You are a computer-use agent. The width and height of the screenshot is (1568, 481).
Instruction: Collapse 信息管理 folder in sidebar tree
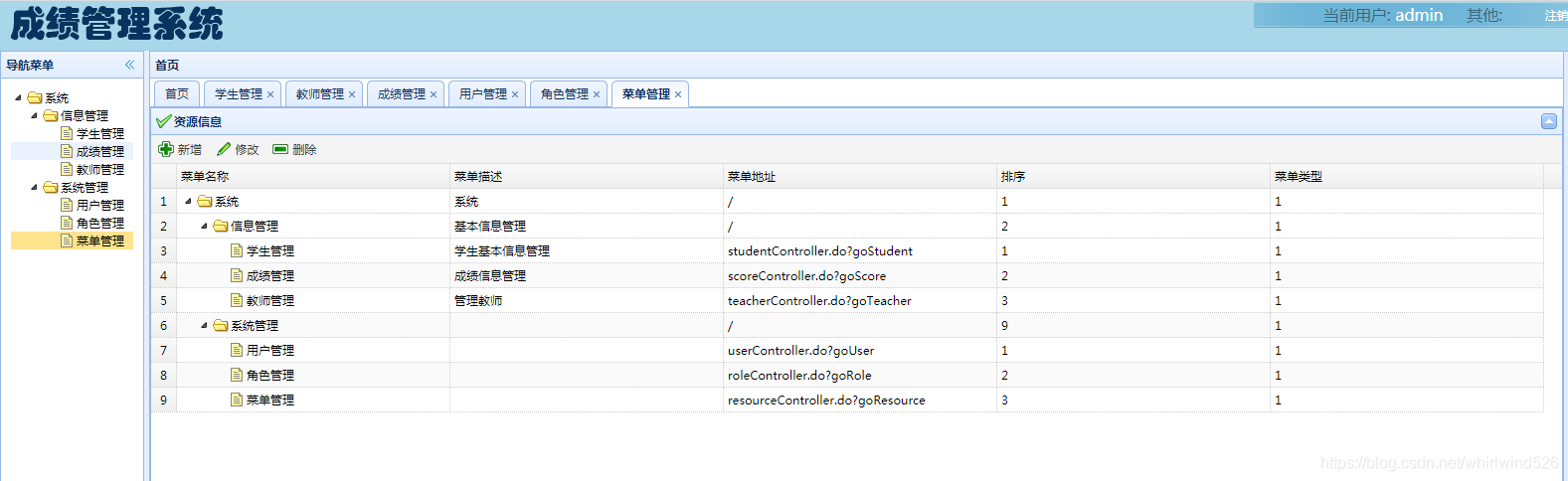pyautogui.click(x=34, y=115)
